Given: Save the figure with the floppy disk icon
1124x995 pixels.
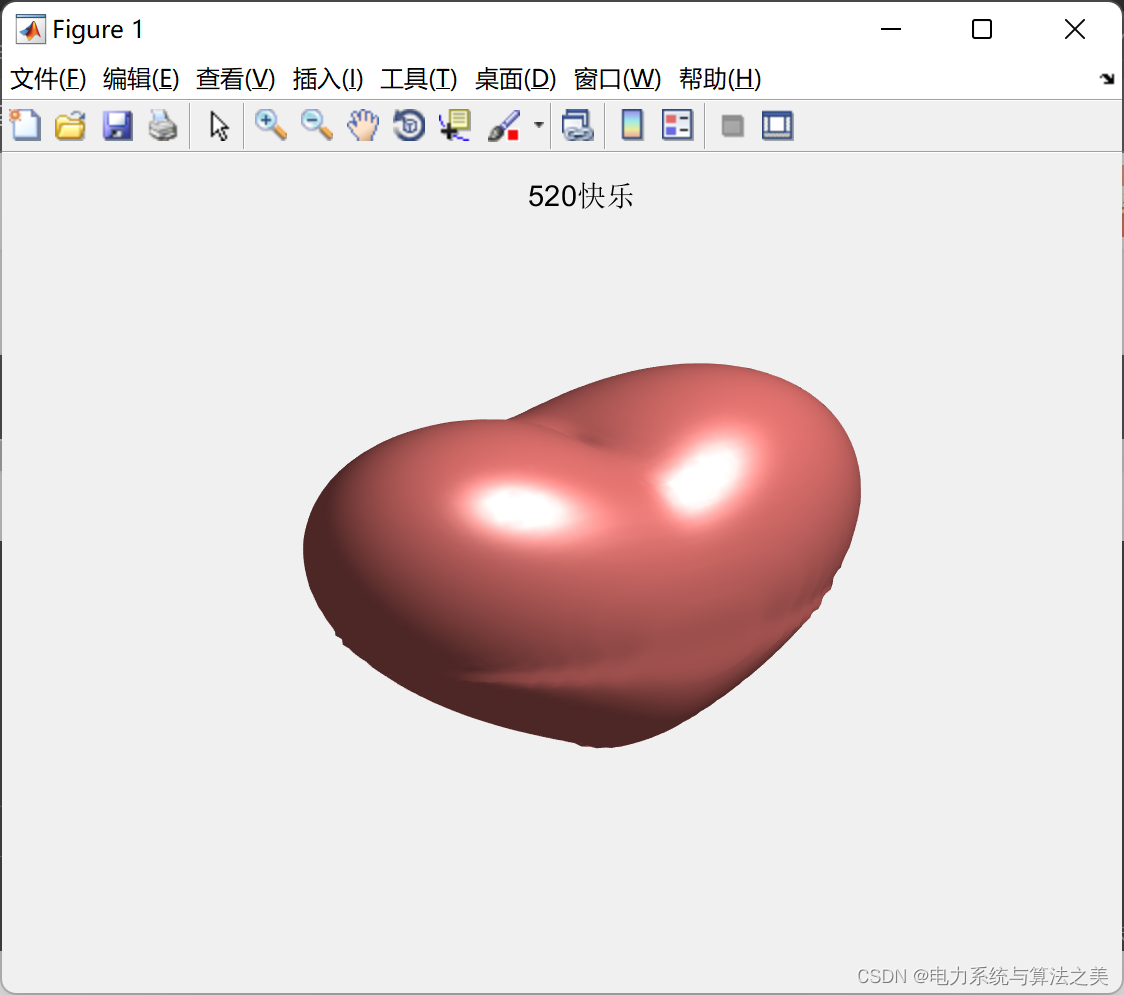Looking at the screenshot, I should pyautogui.click(x=118, y=125).
